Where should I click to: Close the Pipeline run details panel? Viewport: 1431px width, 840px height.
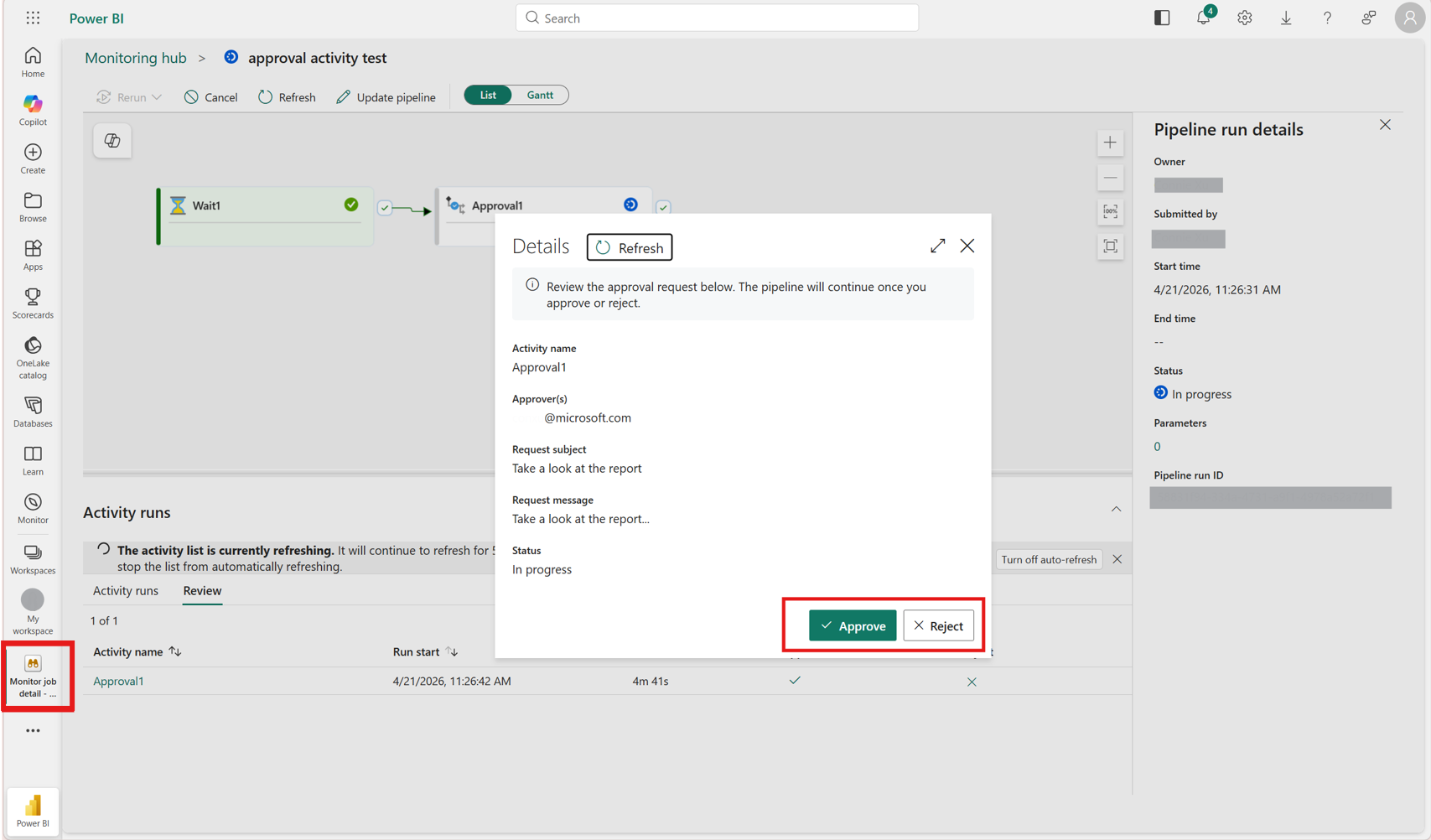(1385, 125)
